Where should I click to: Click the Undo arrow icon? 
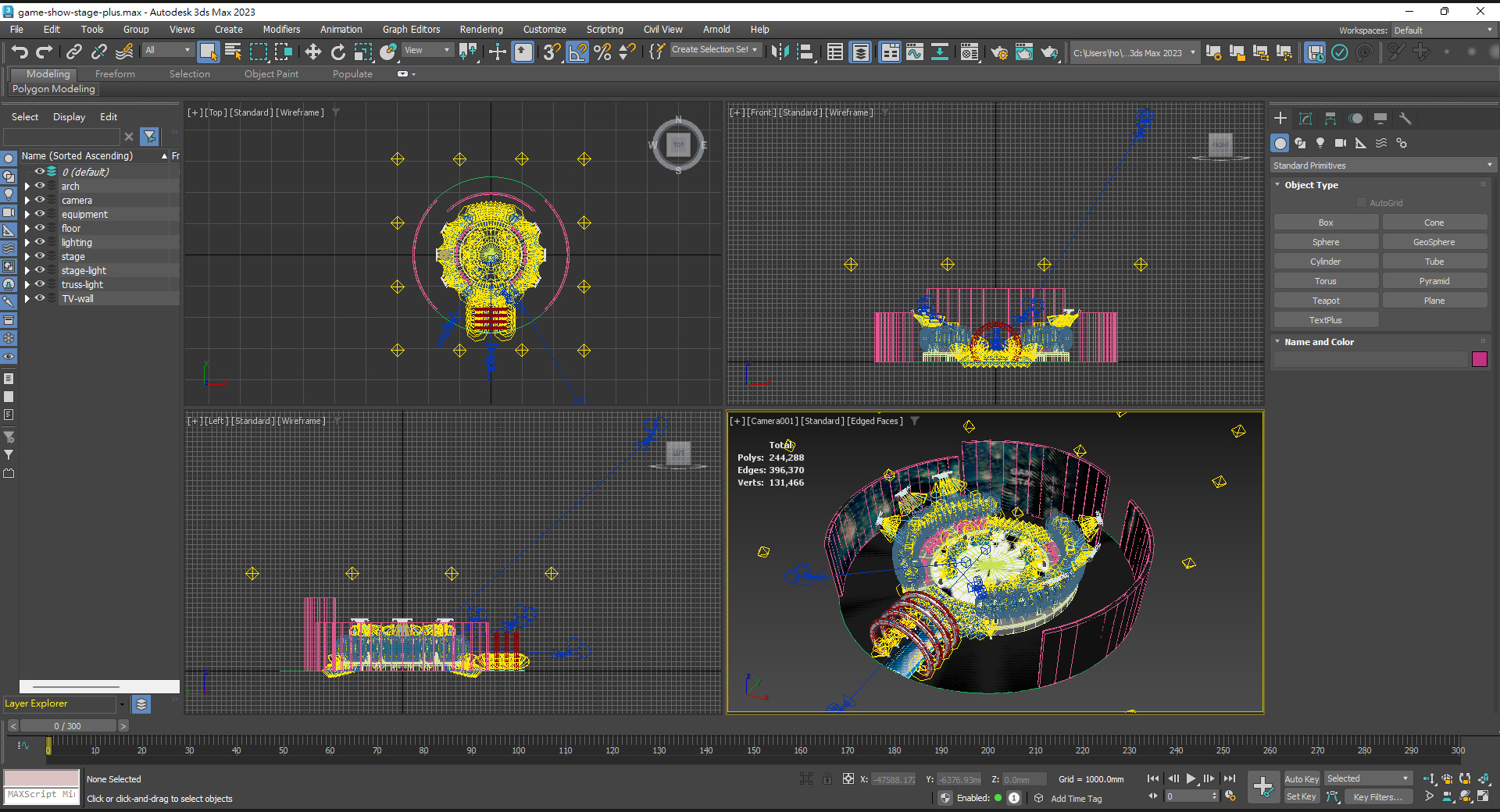[20, 52]
